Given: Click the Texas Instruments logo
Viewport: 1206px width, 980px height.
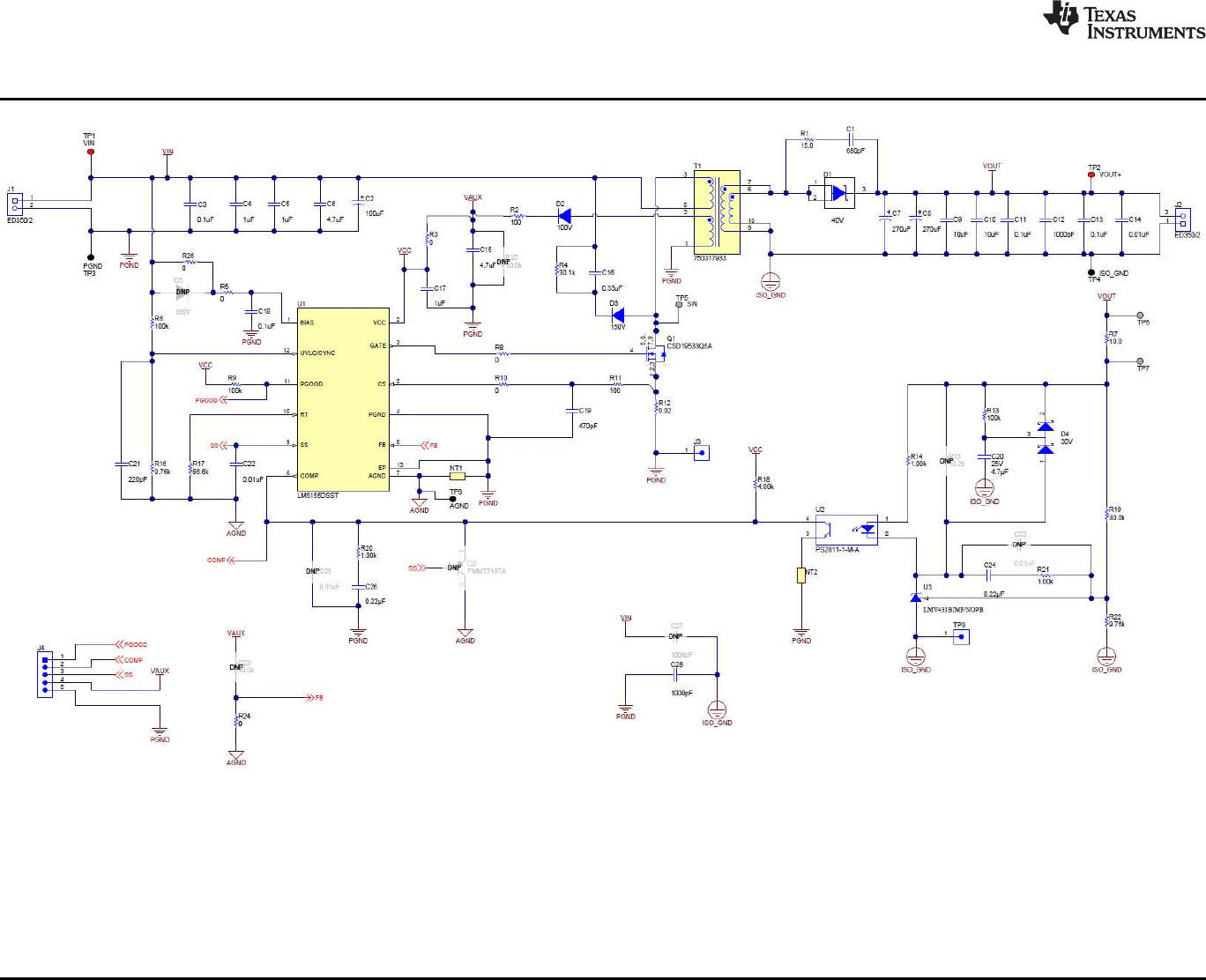Looking at the screenshot, I should click(1123, 21).
